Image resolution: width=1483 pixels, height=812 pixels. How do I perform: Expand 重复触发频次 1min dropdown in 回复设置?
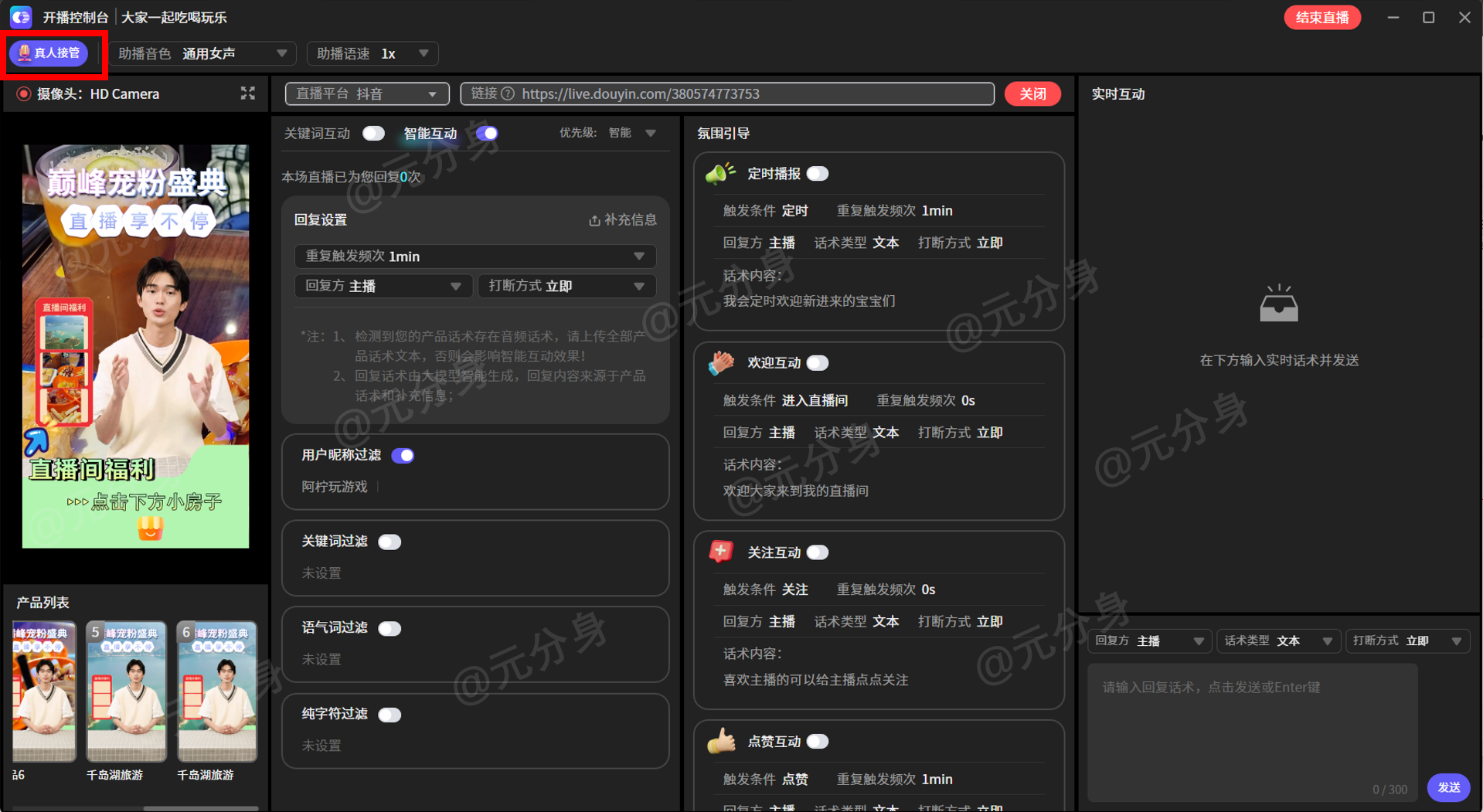(475, 257)
